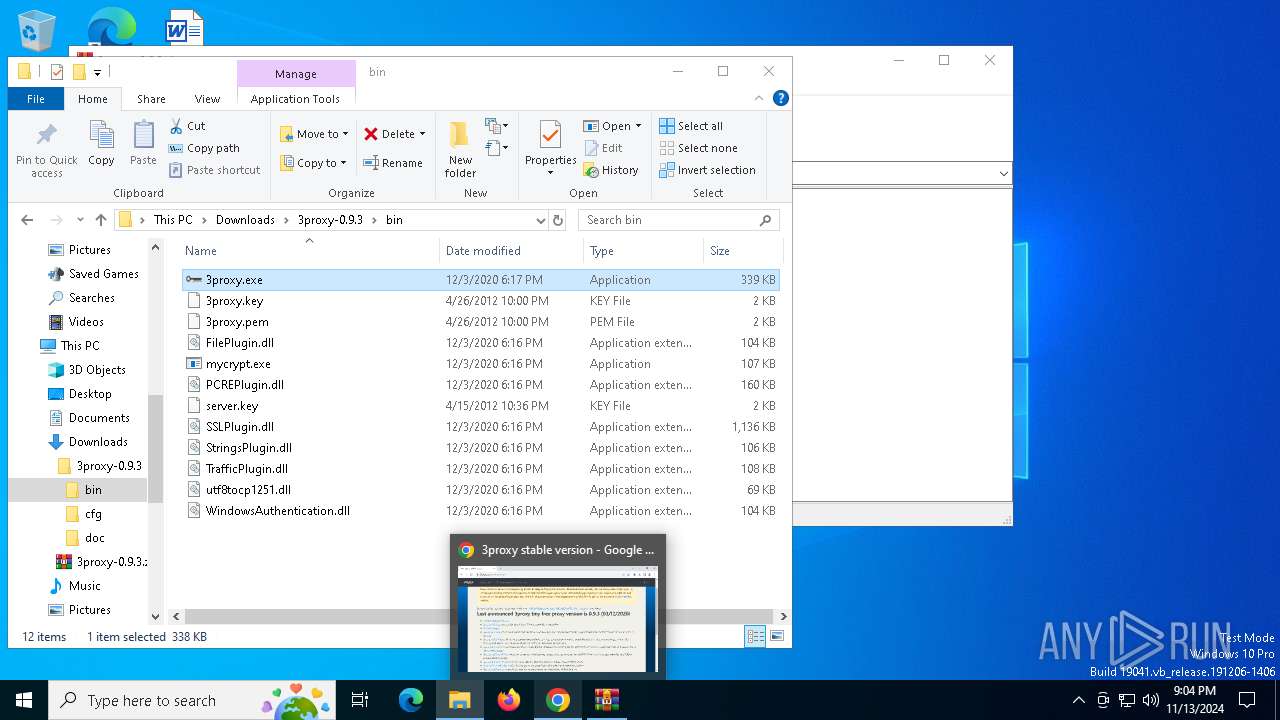Open file History
1280x720 pixels.
pyautogui.click(x=611, y=170)
